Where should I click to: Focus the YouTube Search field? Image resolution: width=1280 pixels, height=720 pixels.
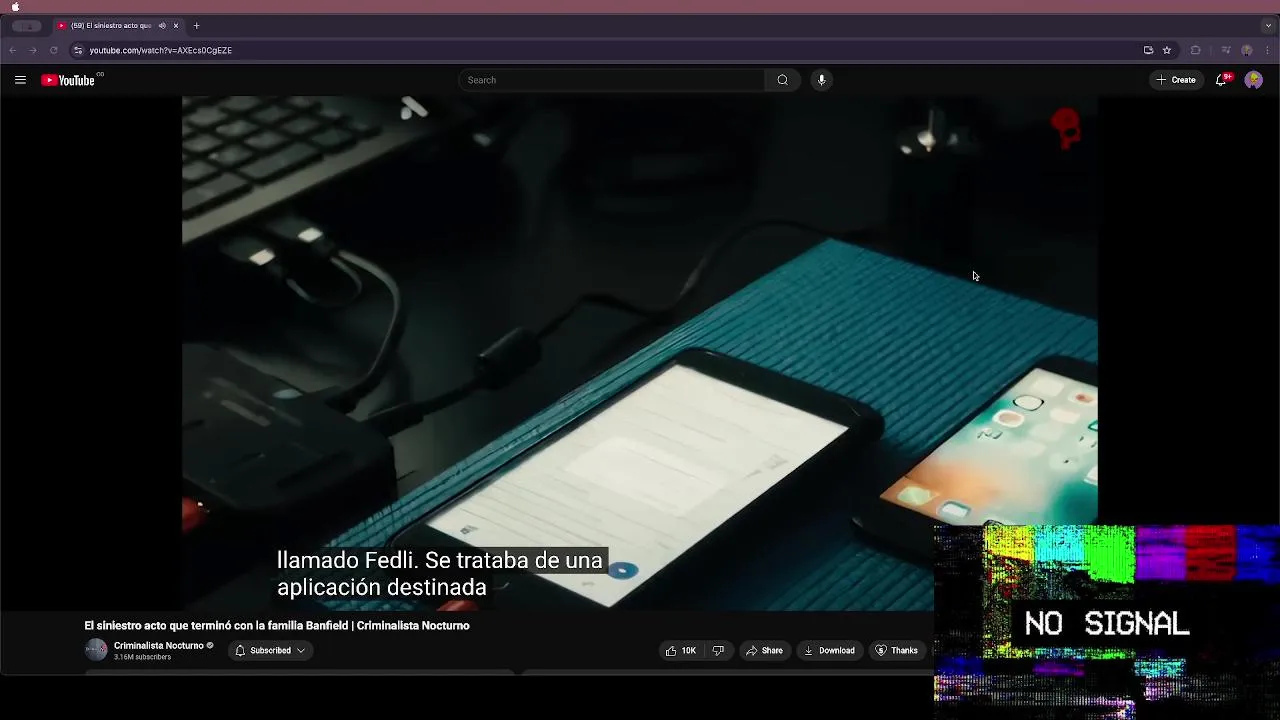pos(611,80)
